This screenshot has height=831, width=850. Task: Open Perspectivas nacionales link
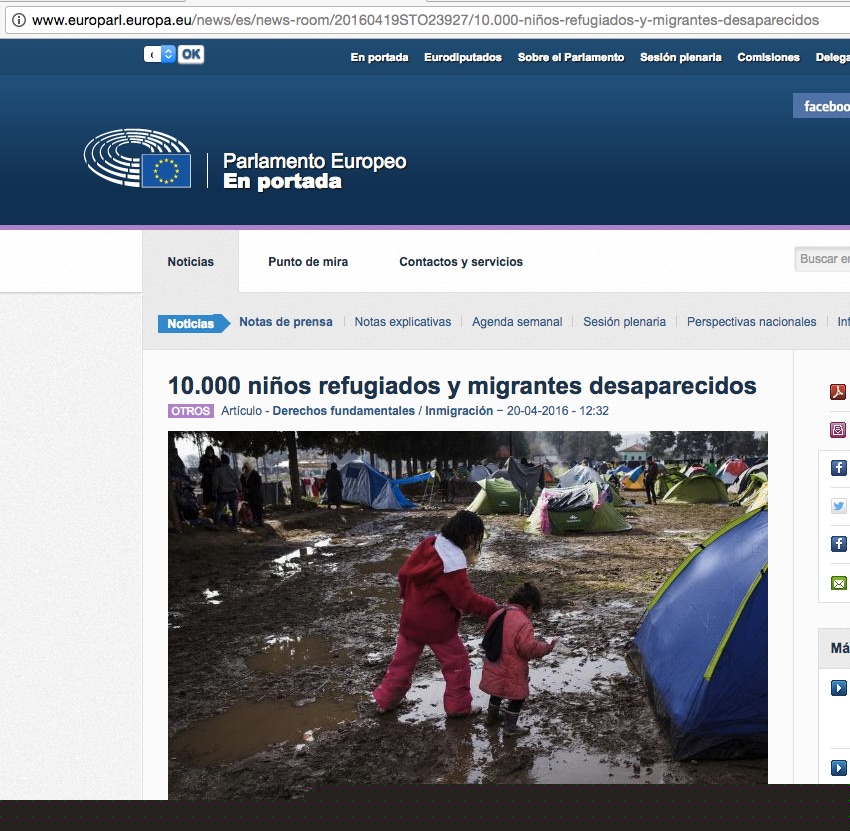(751, 322)
